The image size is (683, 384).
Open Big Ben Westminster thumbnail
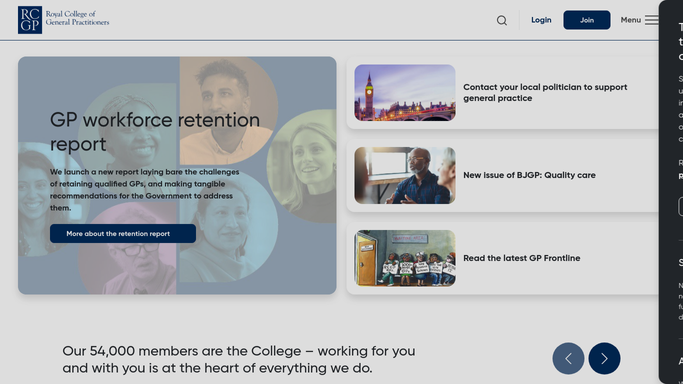(405, 93)
